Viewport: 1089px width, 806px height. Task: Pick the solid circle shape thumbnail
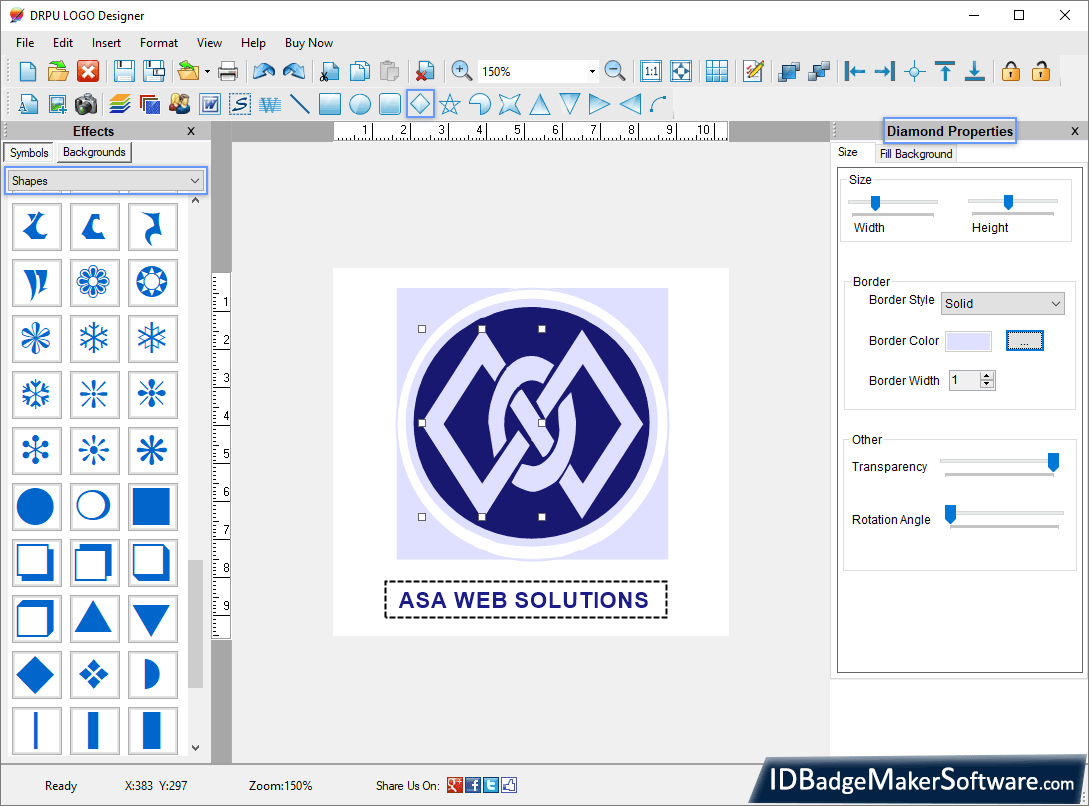pyautogui.click(x=35, y=507)
